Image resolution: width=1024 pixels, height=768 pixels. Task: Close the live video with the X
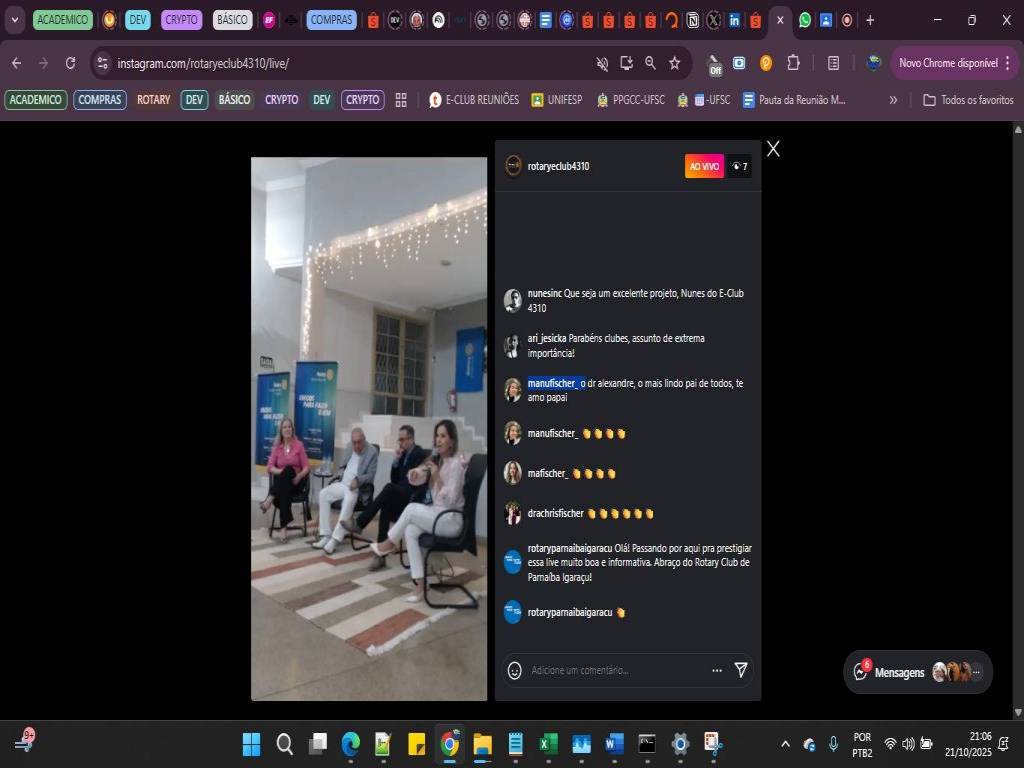point(773,149)
